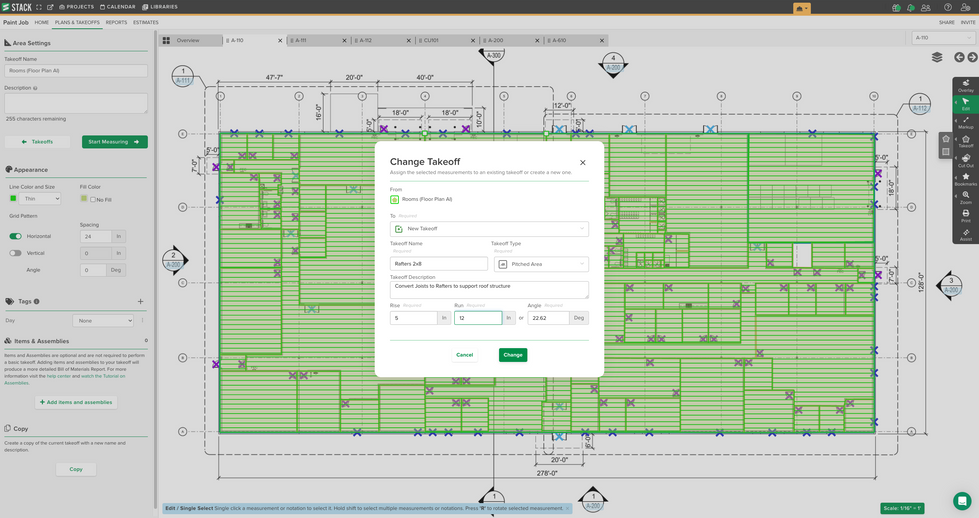Open Bookmarks from the right toolbar
This screenshot has width=979, height=518.
coord(965,179)
